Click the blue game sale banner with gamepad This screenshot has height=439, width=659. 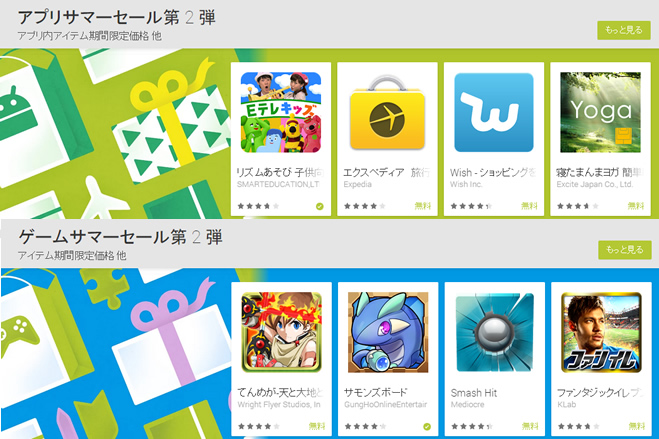(x=114, y=354)
